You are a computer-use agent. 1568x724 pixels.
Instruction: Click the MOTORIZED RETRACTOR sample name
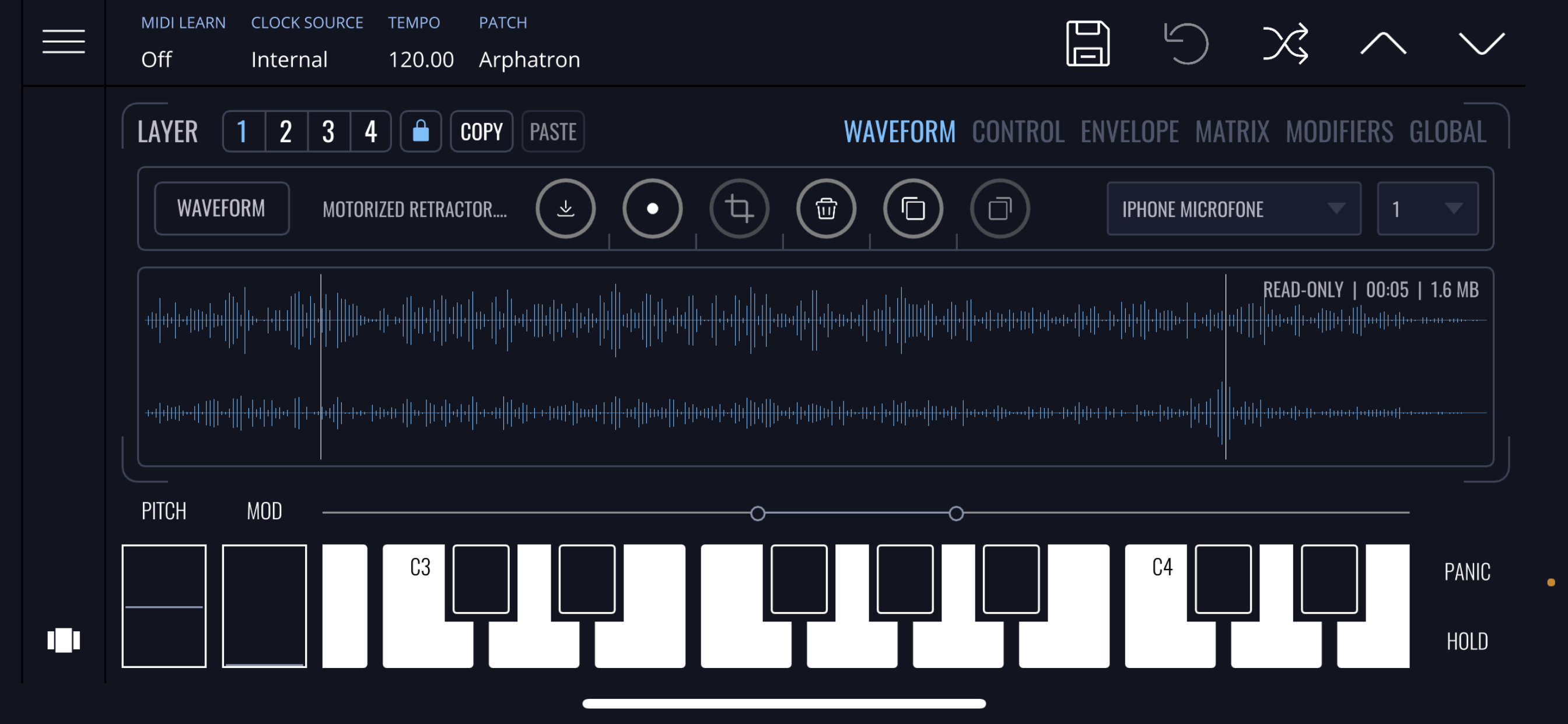(x=415, y=209)
